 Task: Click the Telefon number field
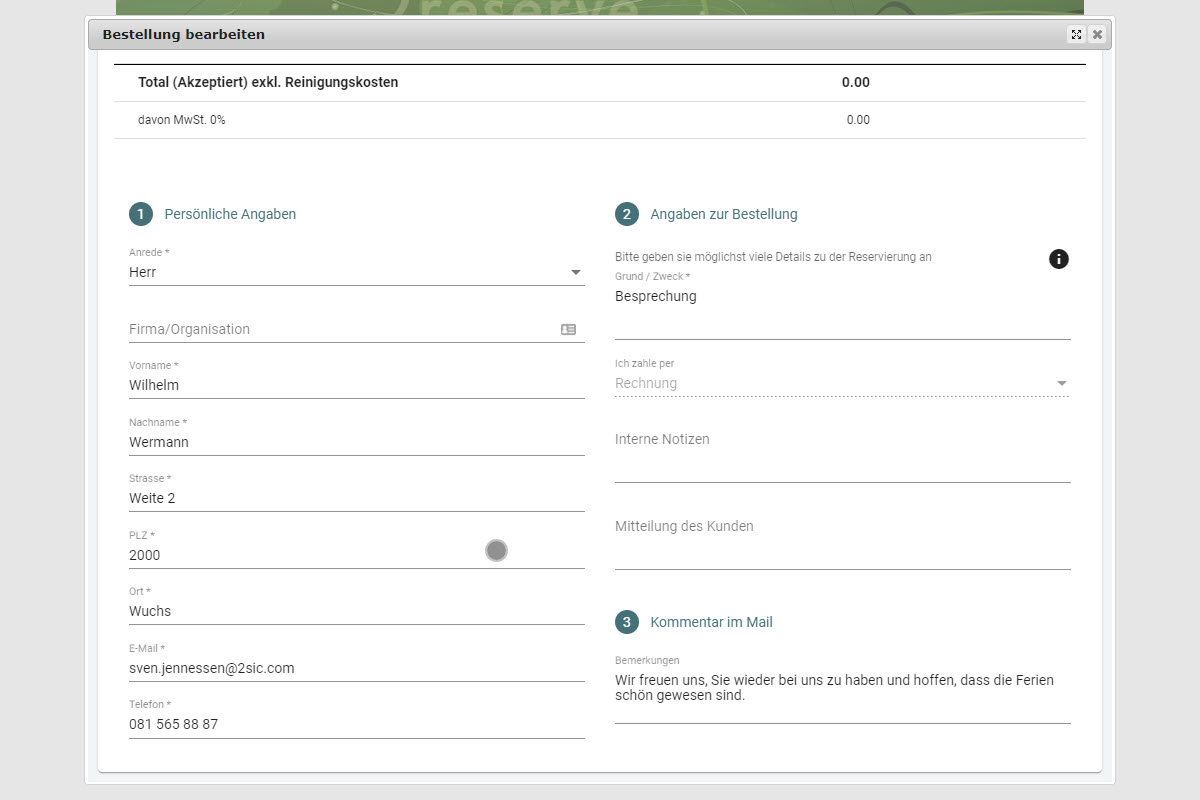click(x=355, y=724)
